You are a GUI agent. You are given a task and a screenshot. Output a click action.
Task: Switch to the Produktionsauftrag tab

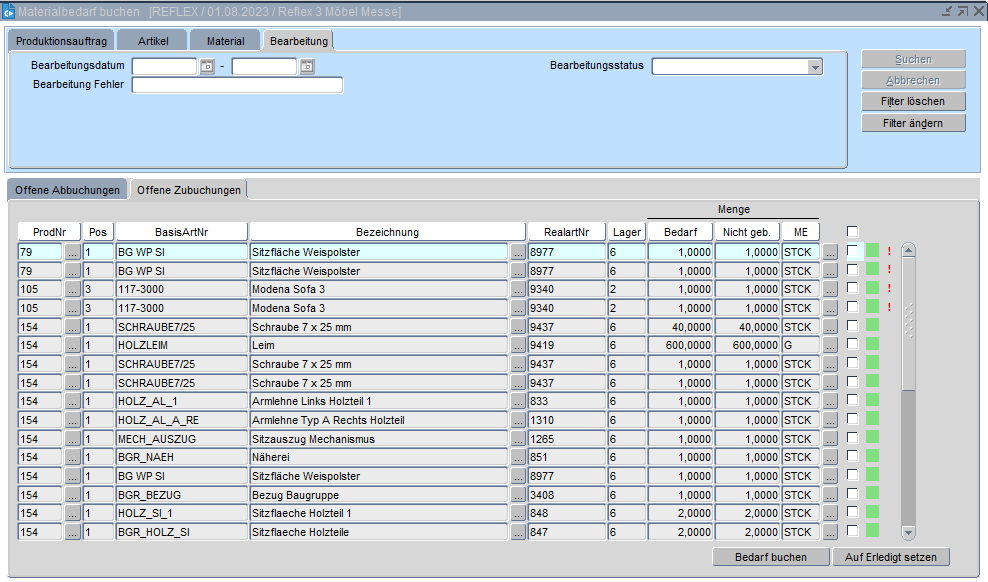(x=62, y=41)
